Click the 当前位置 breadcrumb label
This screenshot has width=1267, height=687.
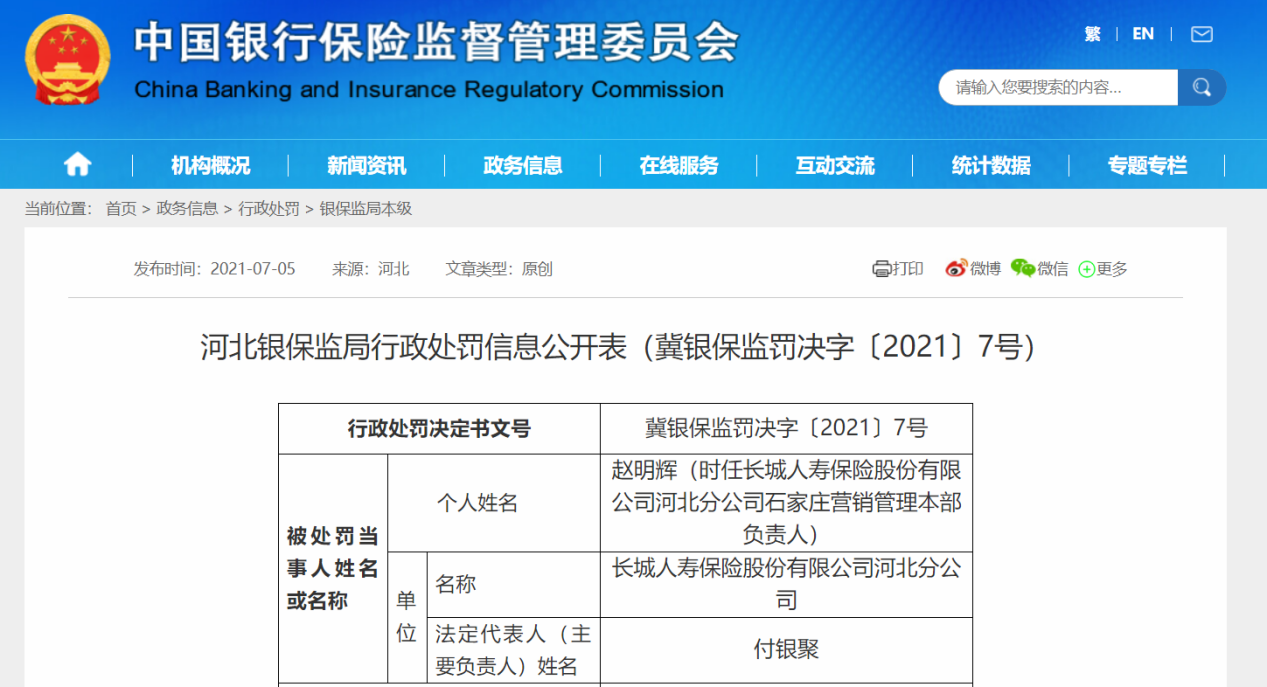pyautogui.click(x=58, y=209)
